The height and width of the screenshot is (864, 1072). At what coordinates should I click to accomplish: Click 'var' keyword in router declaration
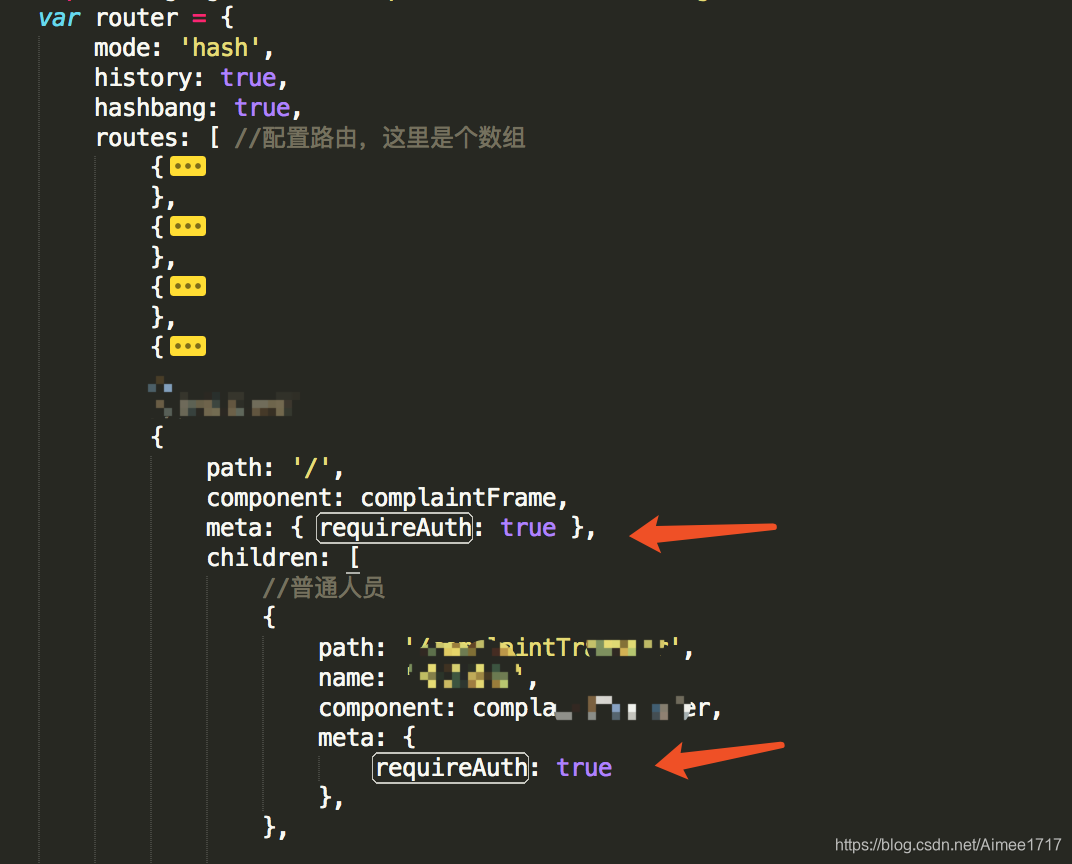[x=59, y=18]
